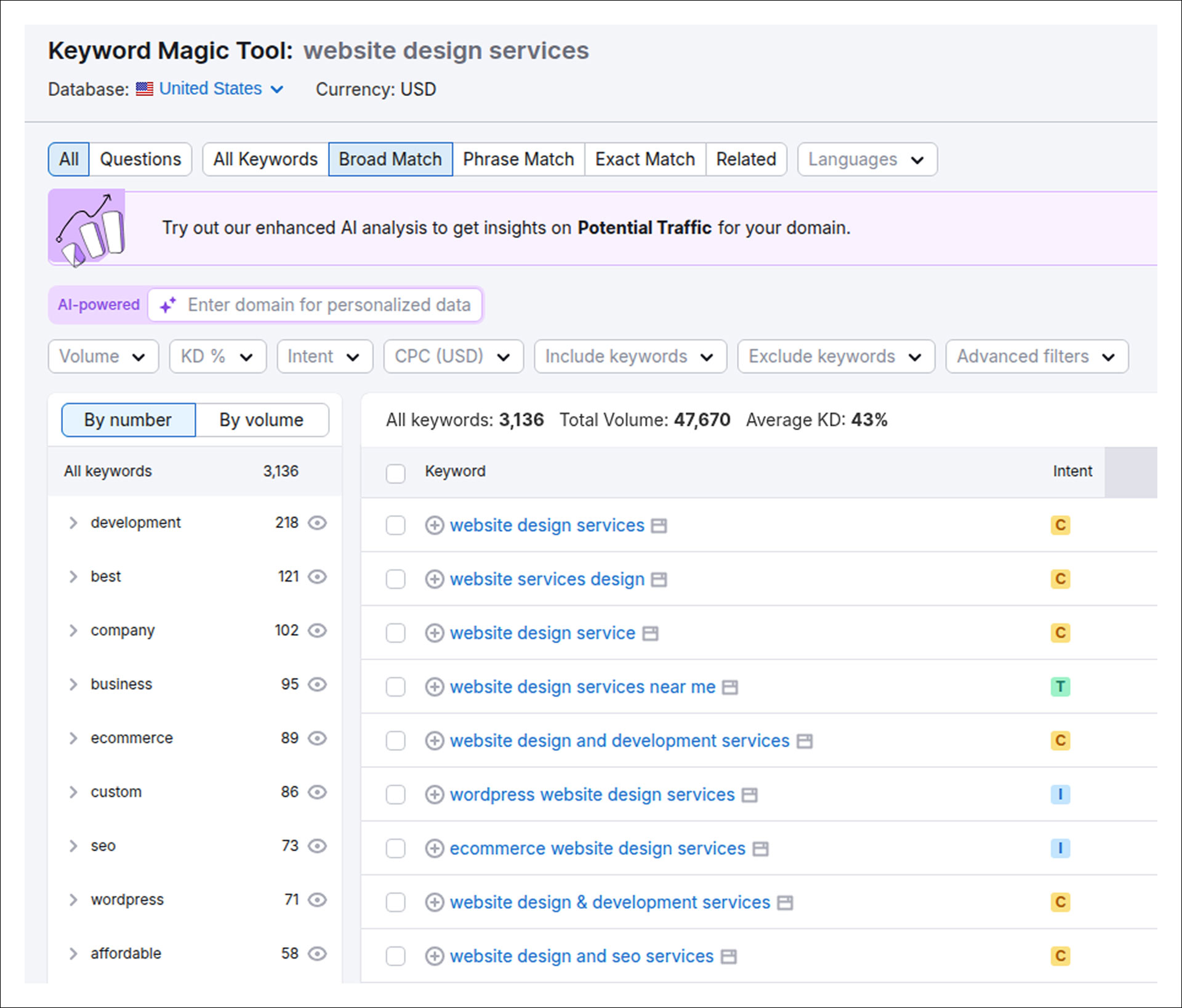The width and height of the screenshot is (1182, 1008).
Task: Sort groups with the By number button
Action: [128, 420]
